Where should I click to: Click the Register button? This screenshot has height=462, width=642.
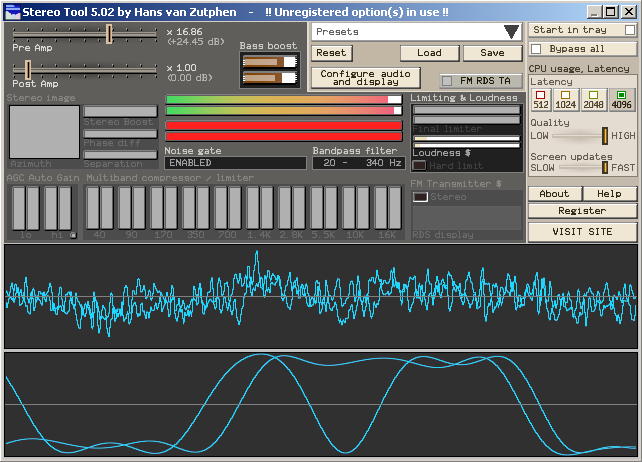[x=582, y=211]
